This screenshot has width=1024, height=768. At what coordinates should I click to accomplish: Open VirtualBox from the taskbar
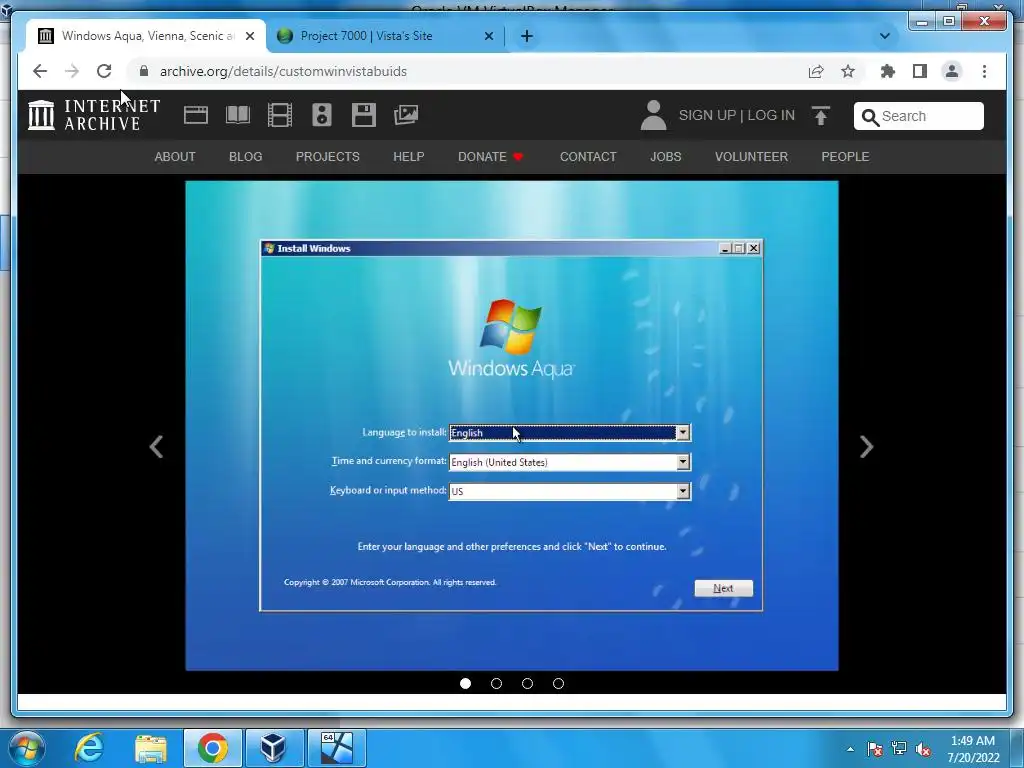(274, 748)
